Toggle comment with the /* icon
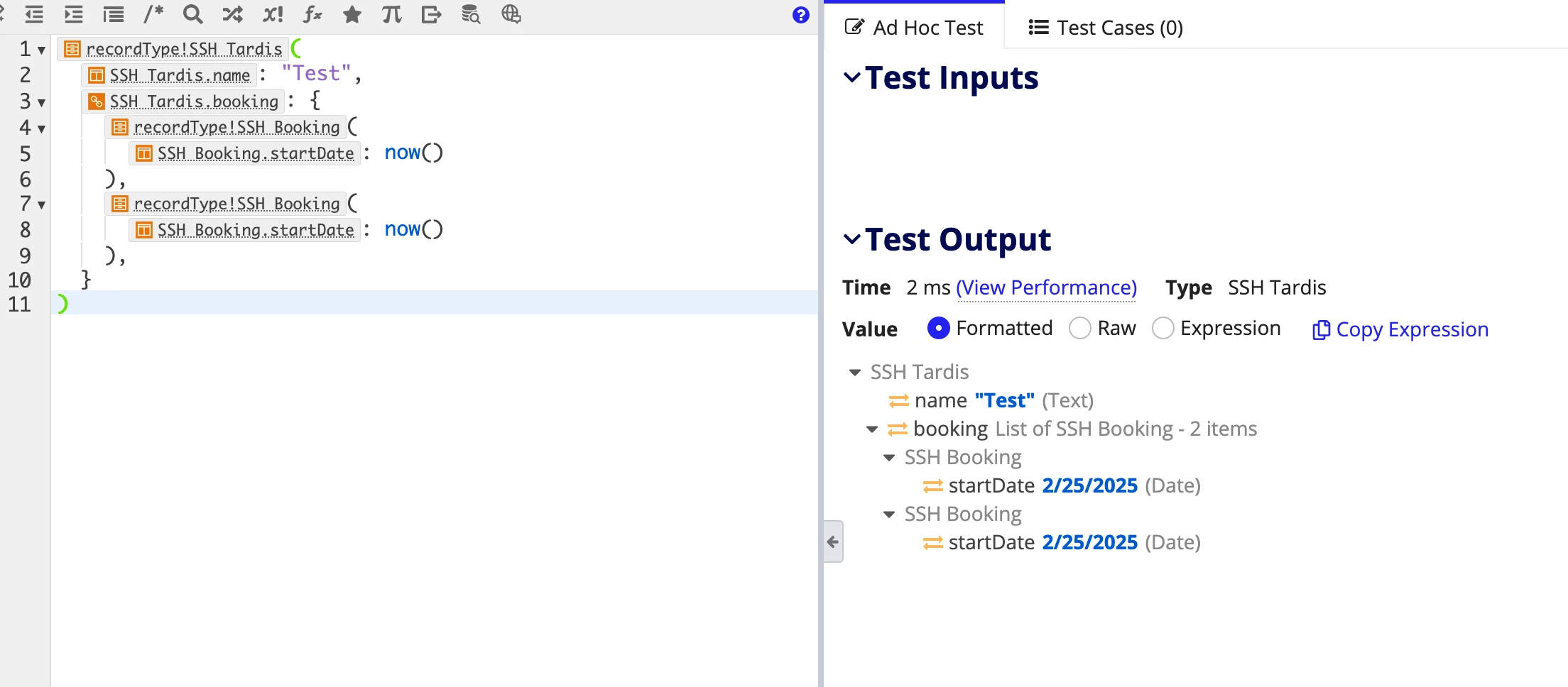Image resolution: width=1568 pixels, height=687 pixels. coord(153,14)
